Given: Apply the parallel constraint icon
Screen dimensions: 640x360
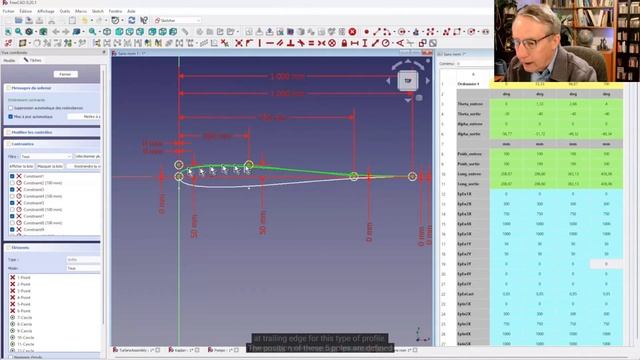Looking at the screenshot, I should [280, 43].
